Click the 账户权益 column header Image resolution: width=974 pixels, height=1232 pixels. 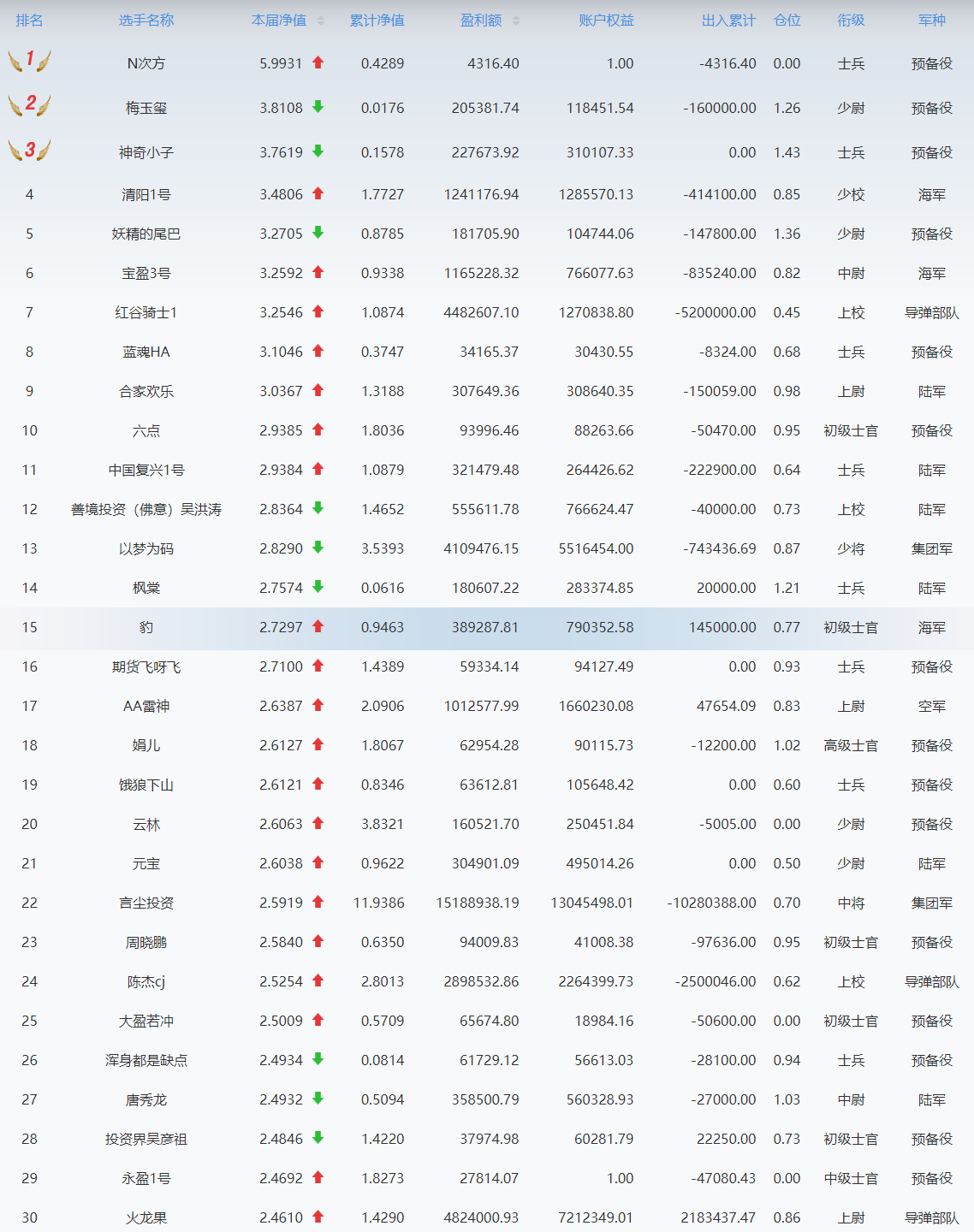point(606,21)
